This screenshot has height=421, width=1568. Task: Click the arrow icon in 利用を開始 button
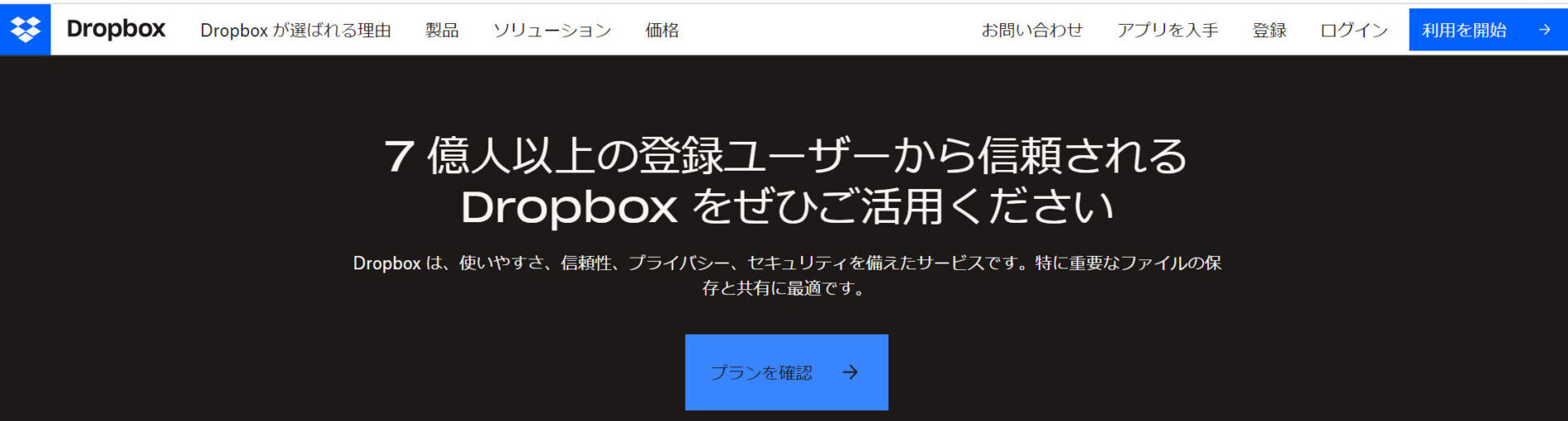click(1544, 30)
